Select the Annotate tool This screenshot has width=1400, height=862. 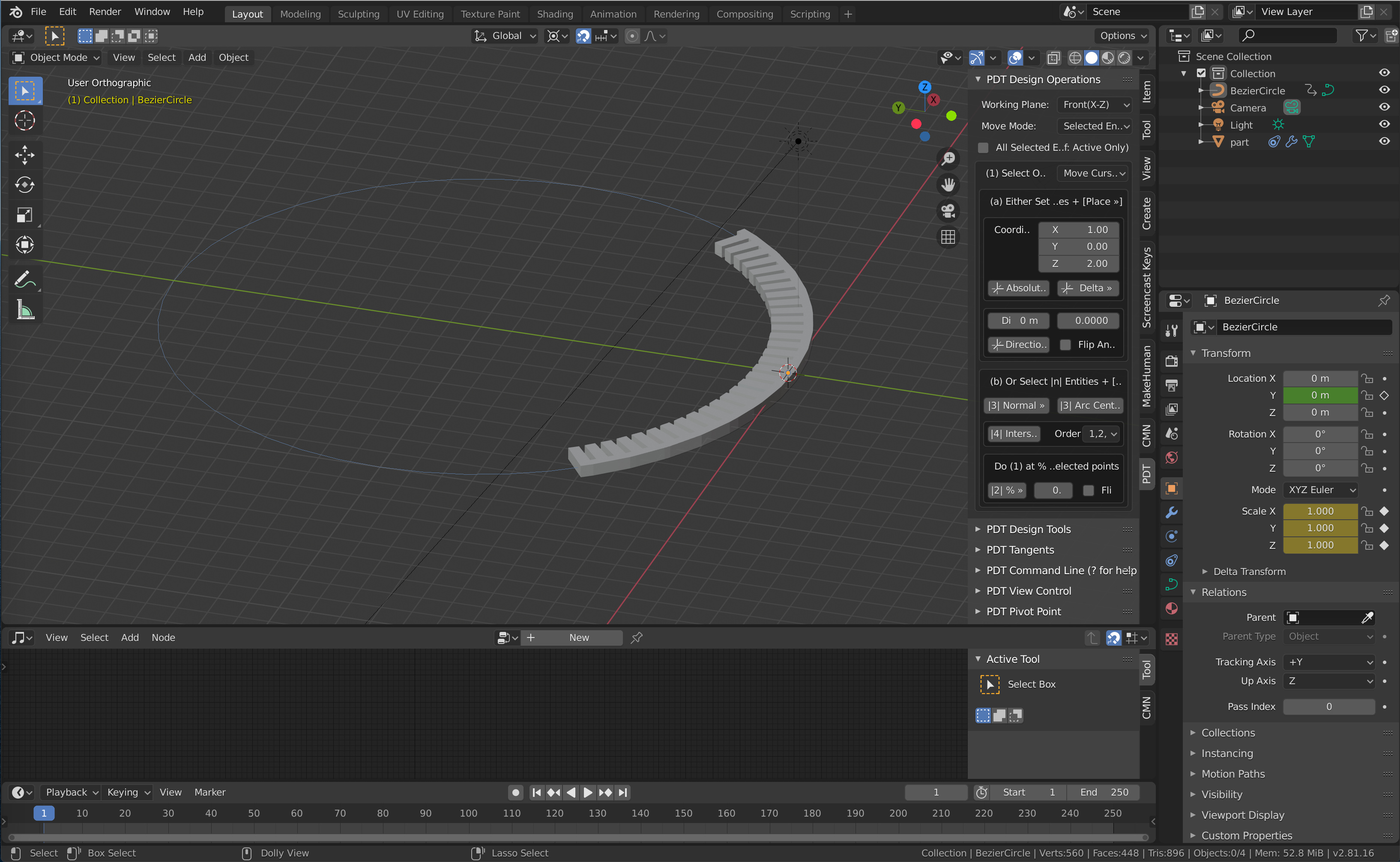point(24,279)
